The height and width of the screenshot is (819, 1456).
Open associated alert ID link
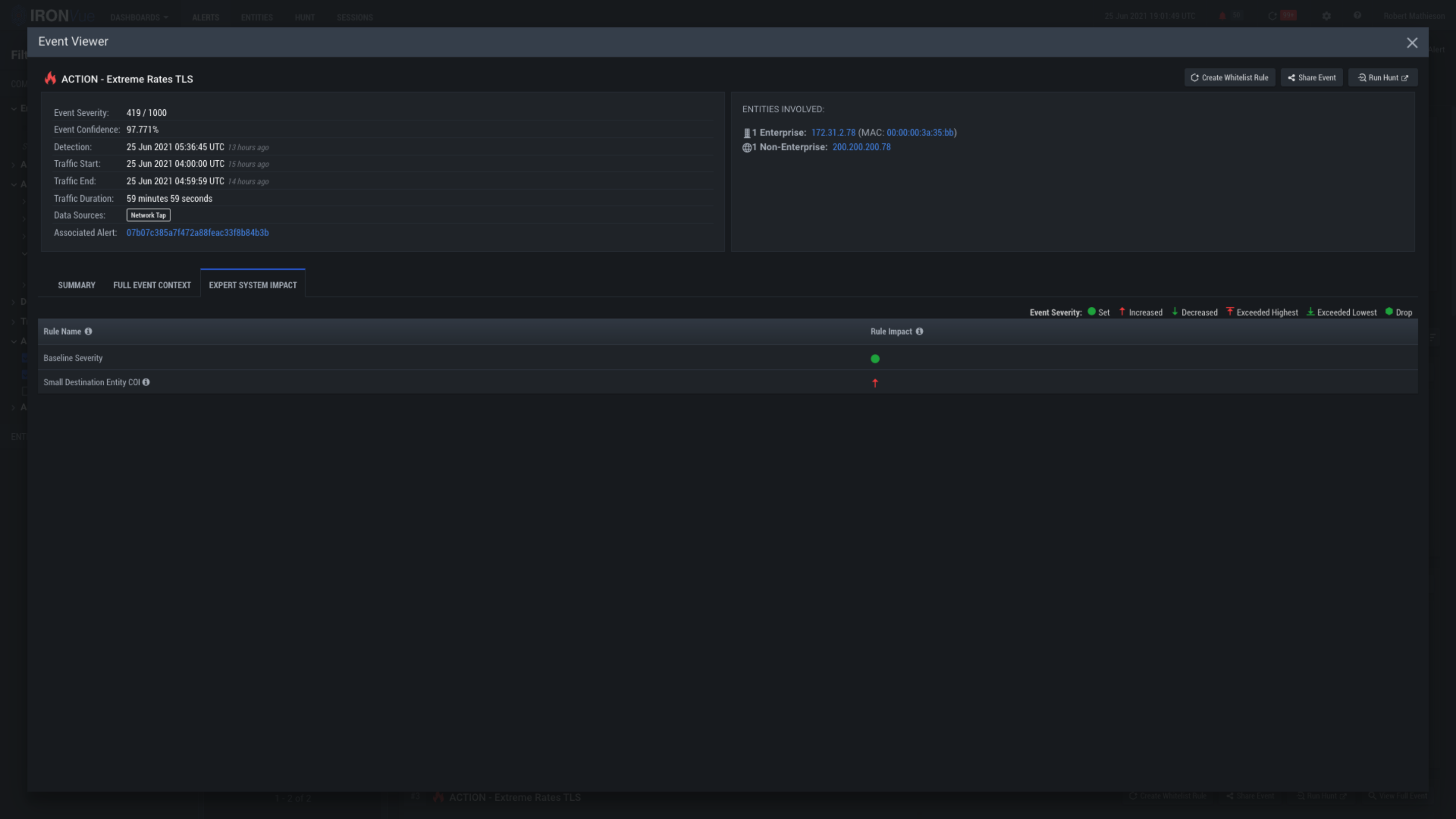pyautogui.click(x=197, y=233)
